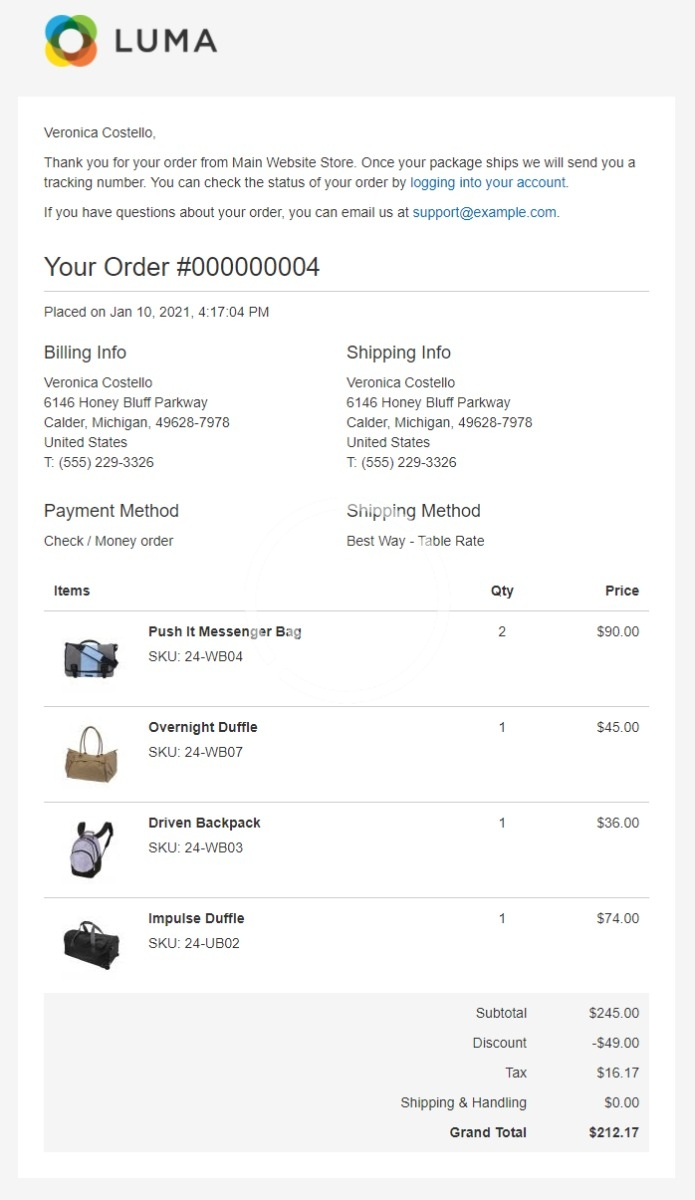Open the logging into your account link
This screenshot has width=695, height=1200.
coord(488,183)
